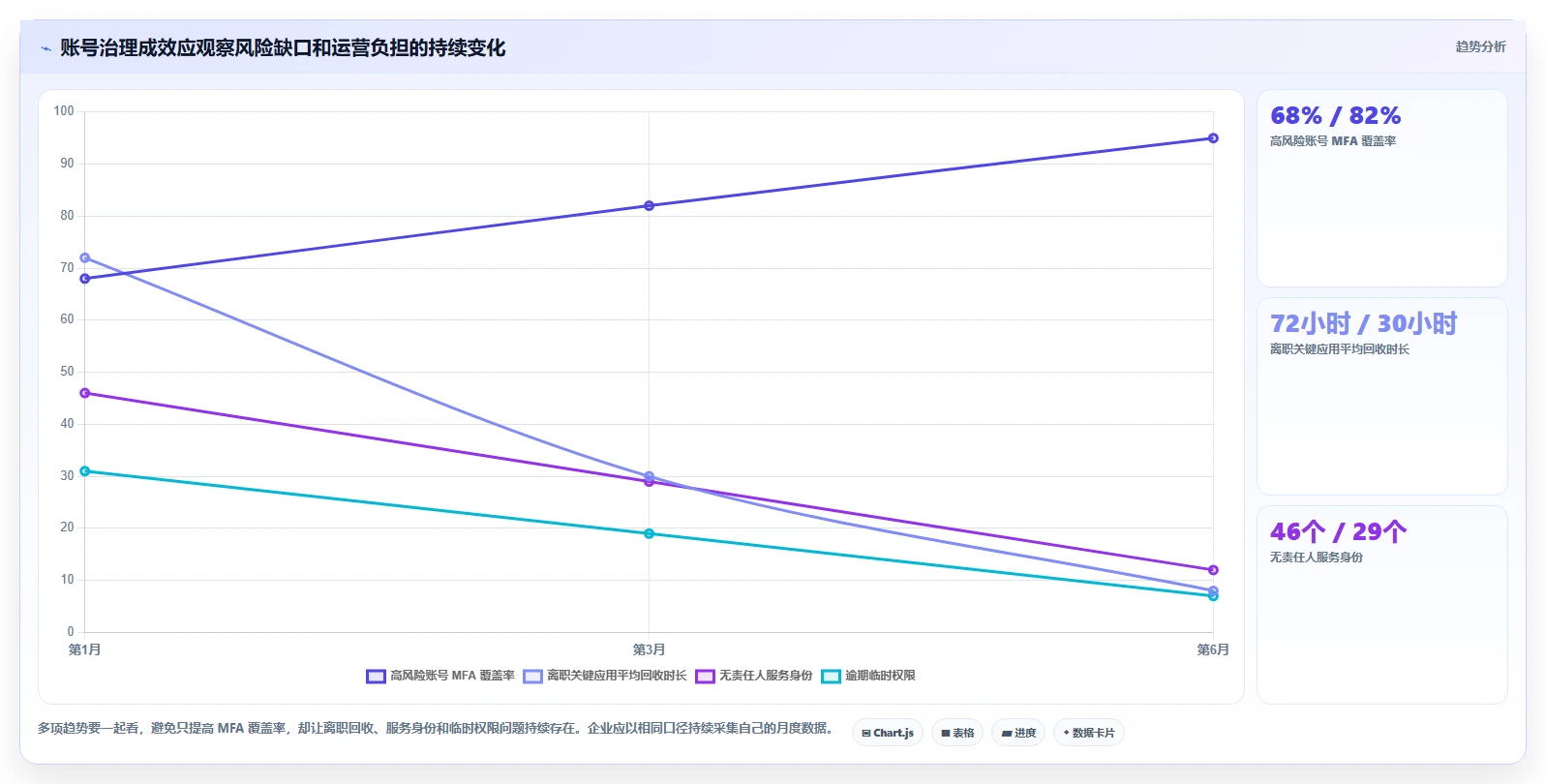Click the panel title 账号治理成效 heading
Screen dimensions: 1546x784
point(283,48)
